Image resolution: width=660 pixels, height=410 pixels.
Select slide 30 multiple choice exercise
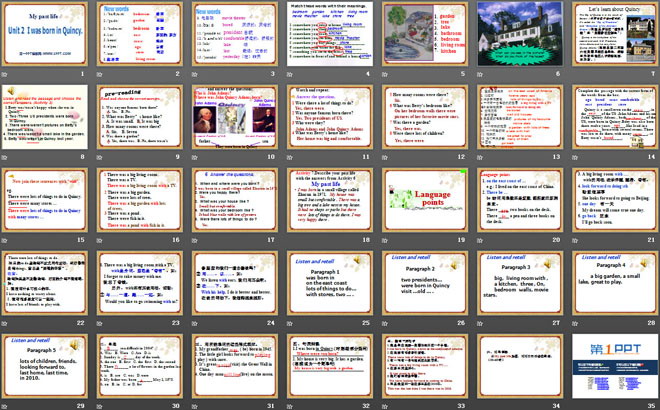click(140, 366)
